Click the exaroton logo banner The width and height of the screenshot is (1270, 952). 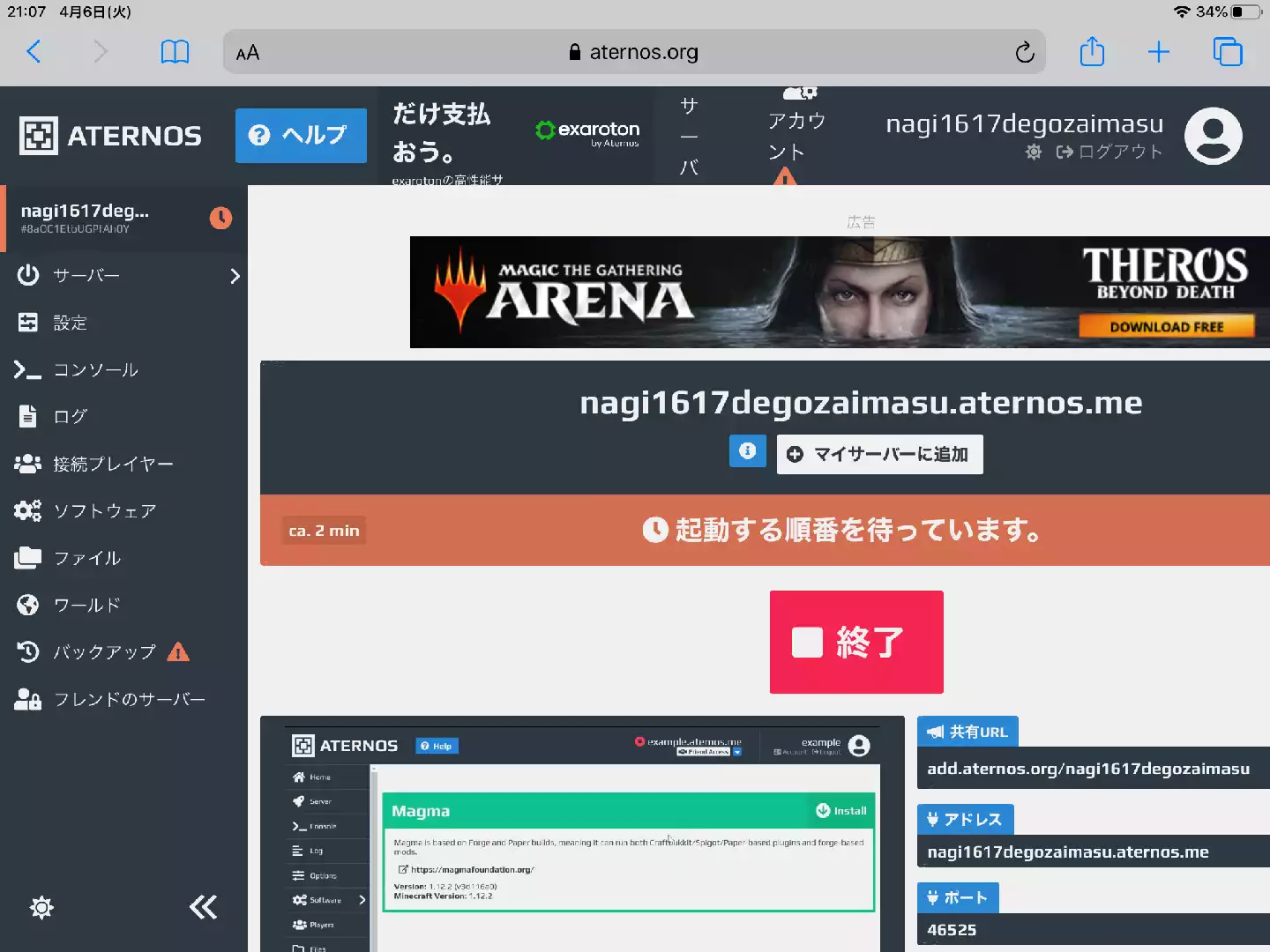(587, 133)
